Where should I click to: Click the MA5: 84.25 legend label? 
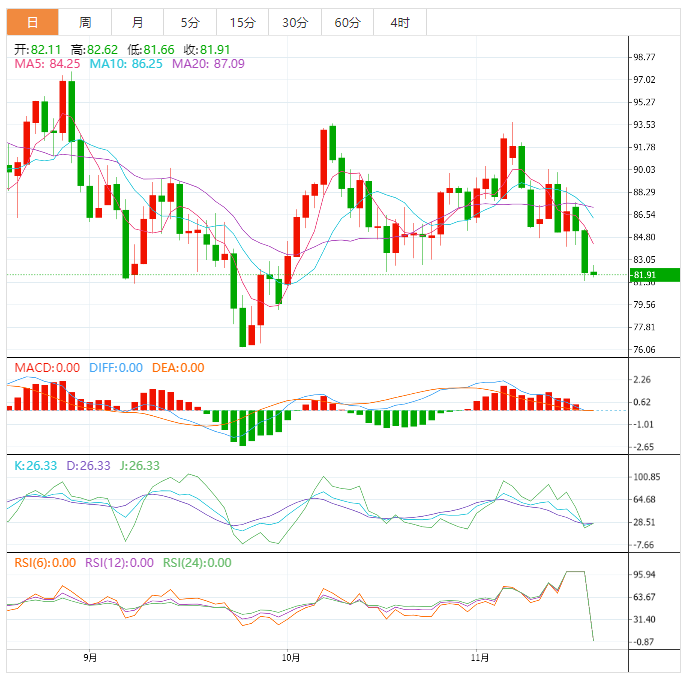(48, 64)
